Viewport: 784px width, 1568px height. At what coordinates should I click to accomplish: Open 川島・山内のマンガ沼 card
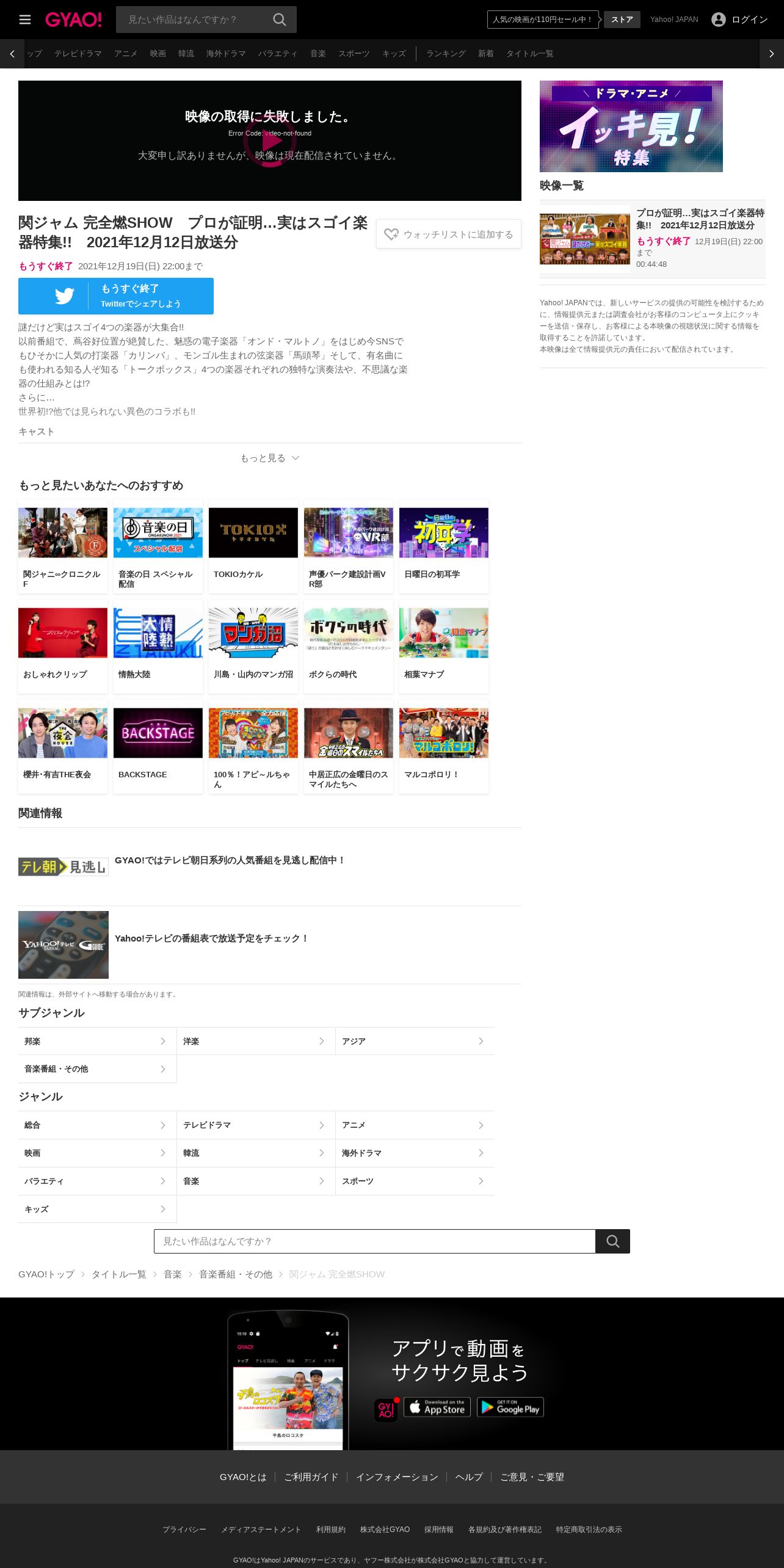pyautogui.click(x=253, y=647)
